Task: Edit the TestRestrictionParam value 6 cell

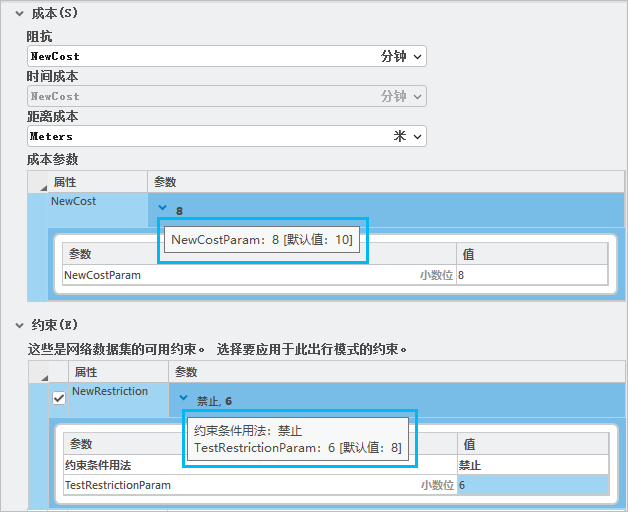Action: pos(531,485)
